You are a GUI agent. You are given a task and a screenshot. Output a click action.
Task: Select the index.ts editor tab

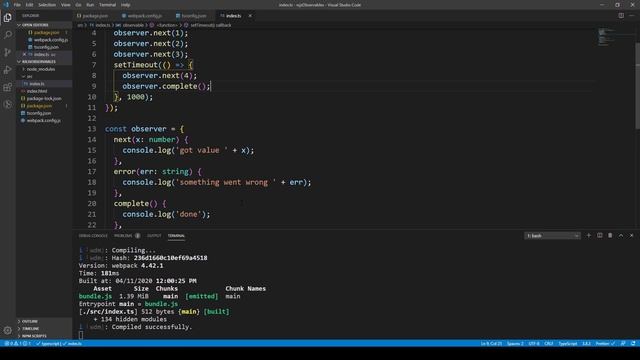[233, 16]
